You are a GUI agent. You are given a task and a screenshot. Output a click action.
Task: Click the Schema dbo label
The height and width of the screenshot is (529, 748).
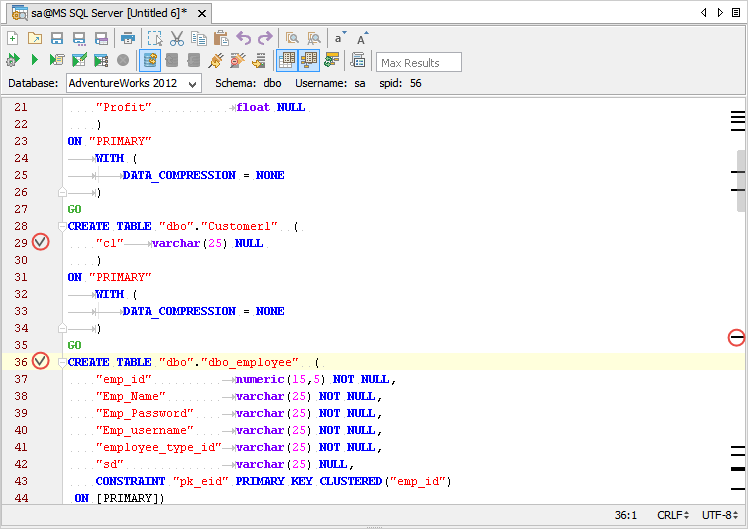248,83
